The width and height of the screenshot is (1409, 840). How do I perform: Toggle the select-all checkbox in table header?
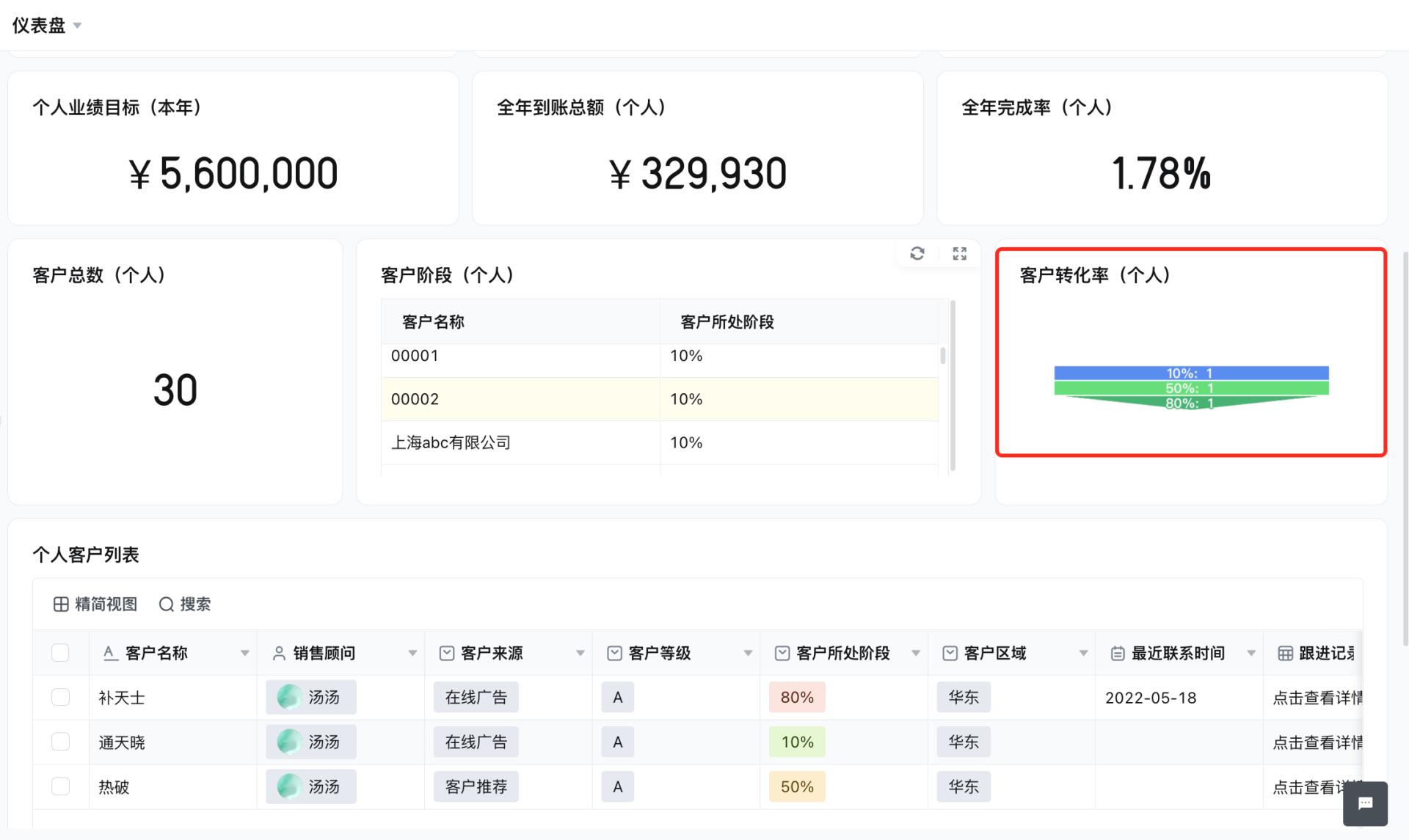[60, 652]
